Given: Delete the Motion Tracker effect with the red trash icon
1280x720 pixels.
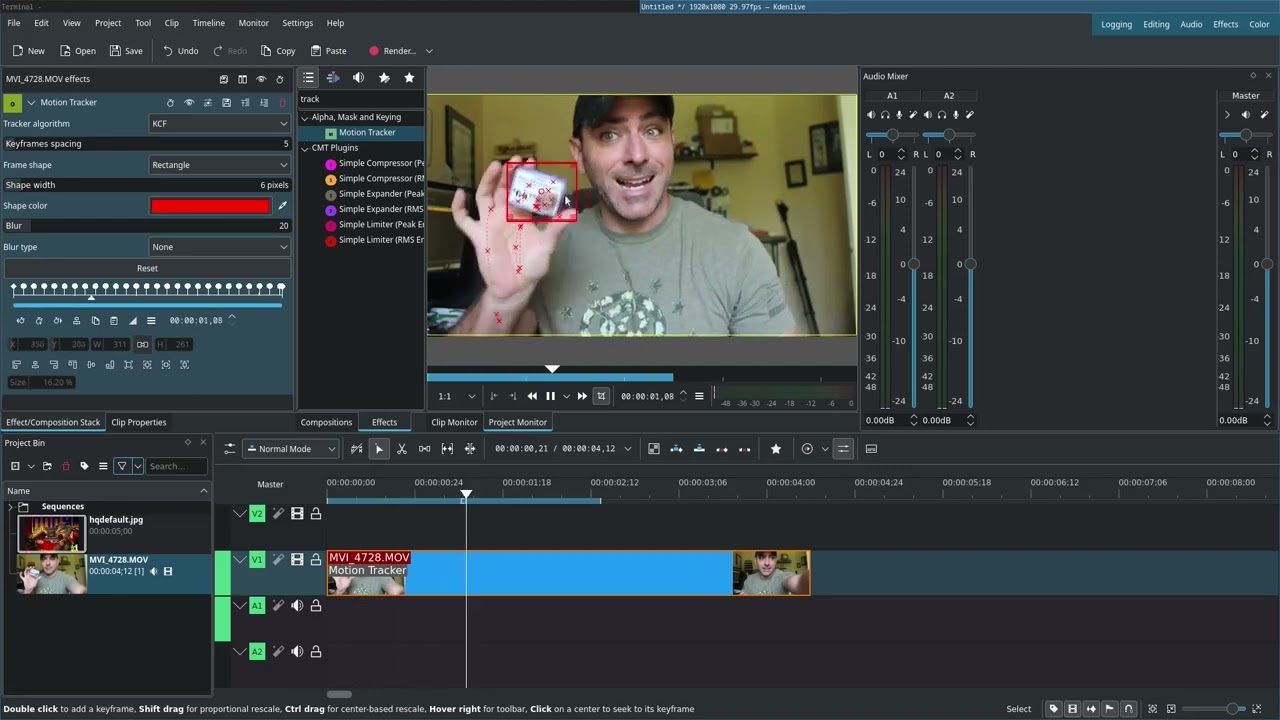Looking at the screenshot, I should click(x=282, y=103).
